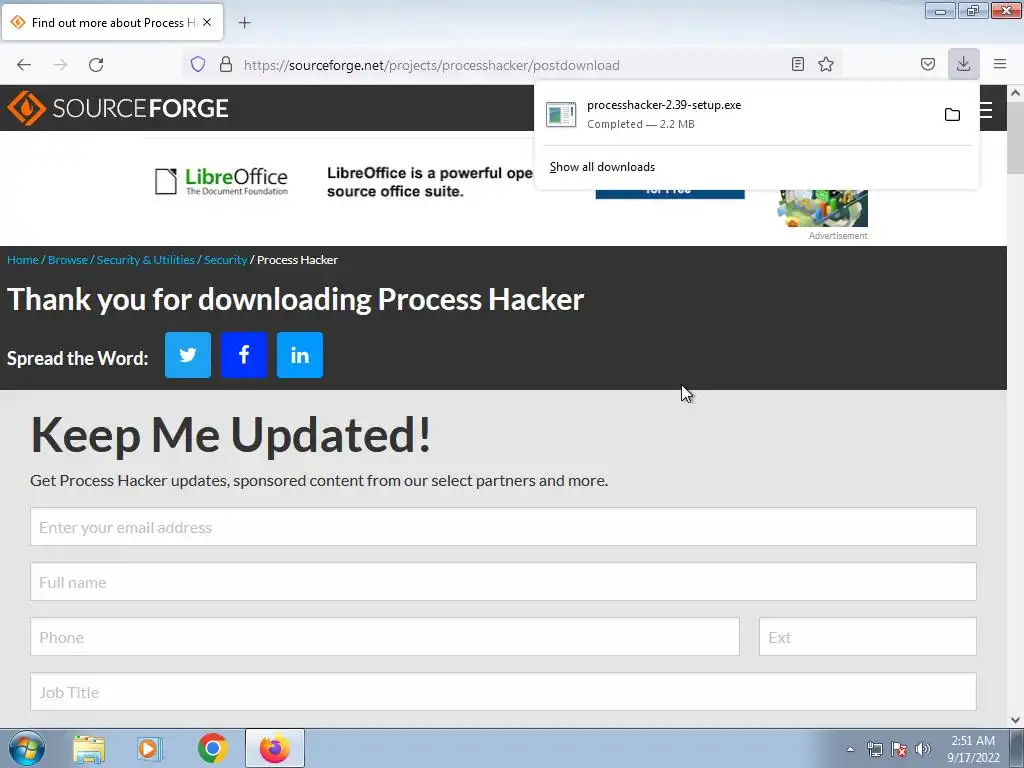Share on Facebook button

point(244,355)
